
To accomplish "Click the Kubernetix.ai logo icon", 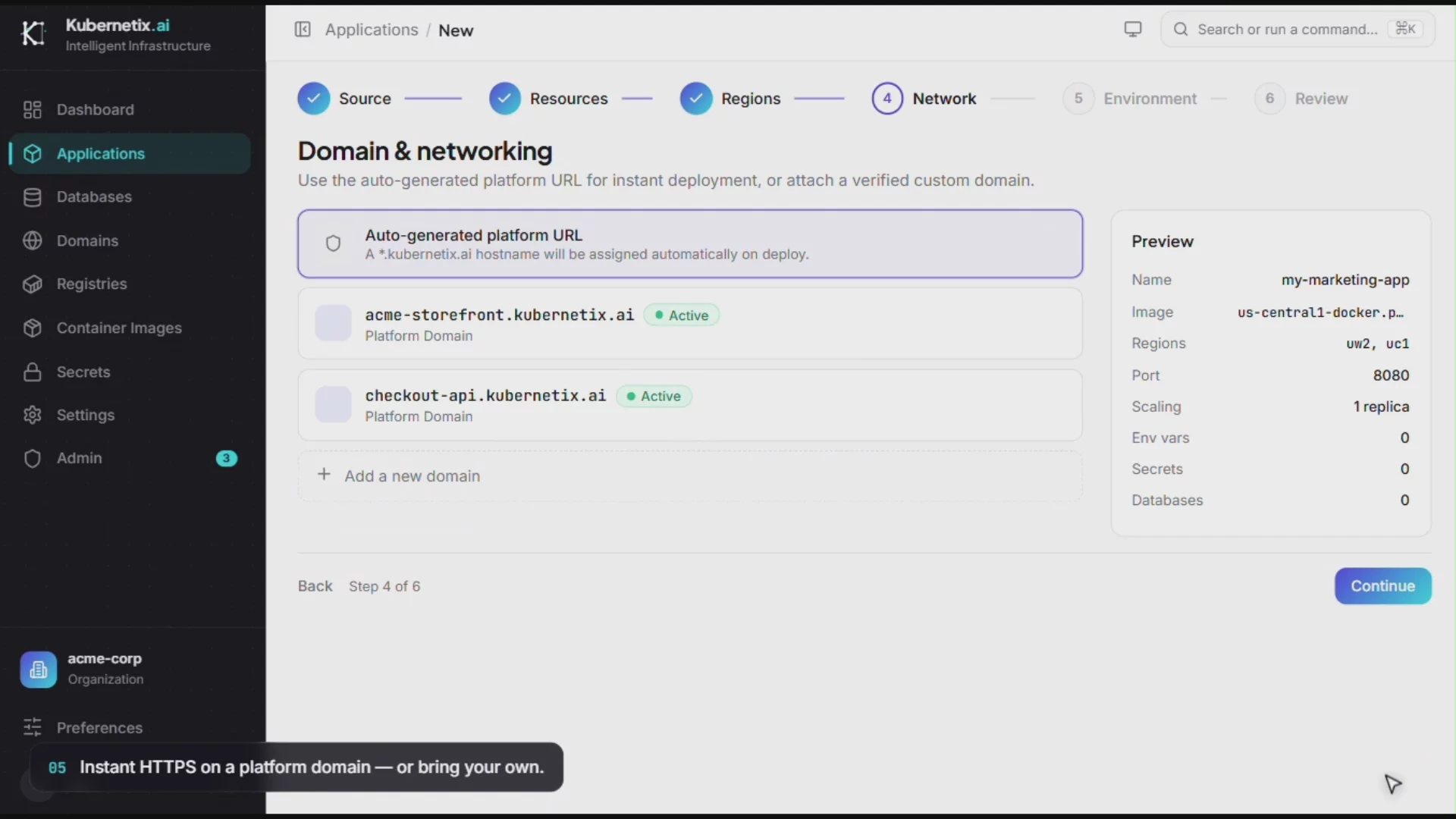I will pos(33,33).
